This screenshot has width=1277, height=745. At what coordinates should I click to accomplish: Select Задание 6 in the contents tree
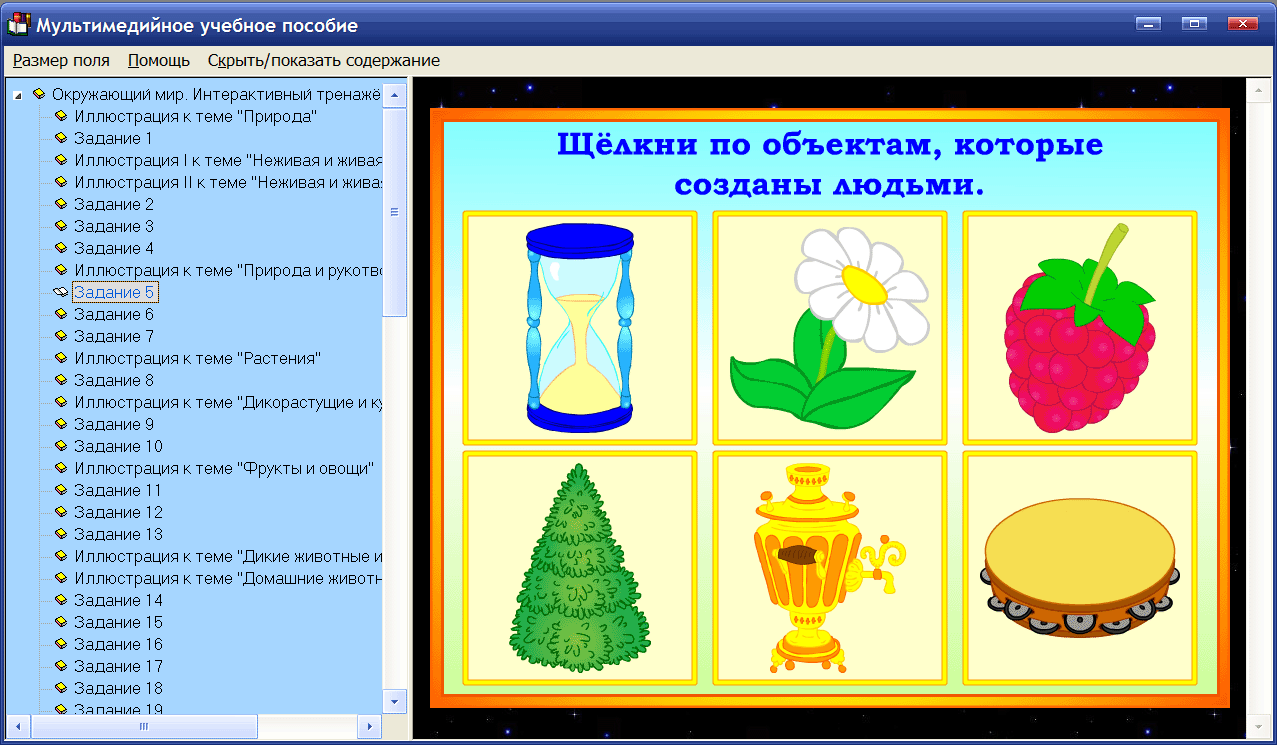[x=113, y=314]
